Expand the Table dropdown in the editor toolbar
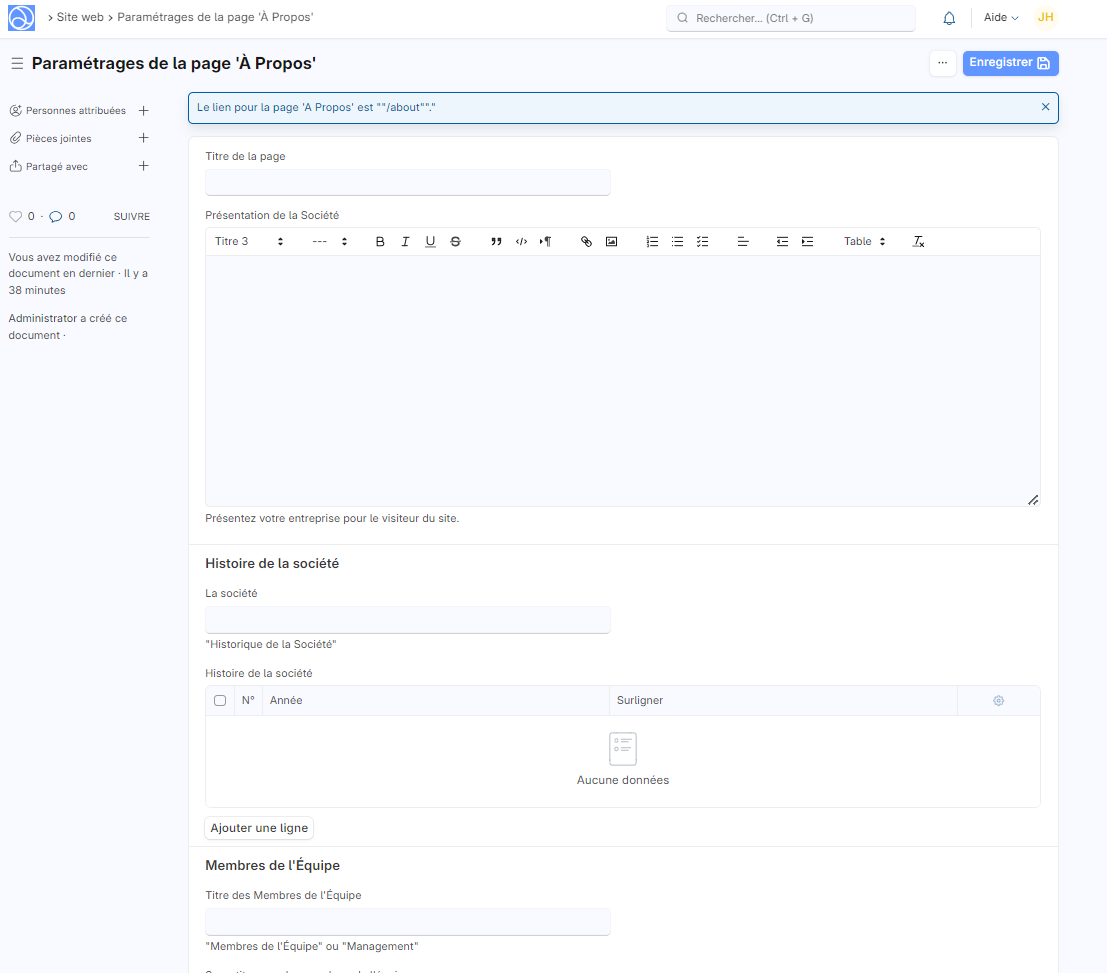This screenshot has width=1107, height=973. pyautogui.click(x=865, y=242)
